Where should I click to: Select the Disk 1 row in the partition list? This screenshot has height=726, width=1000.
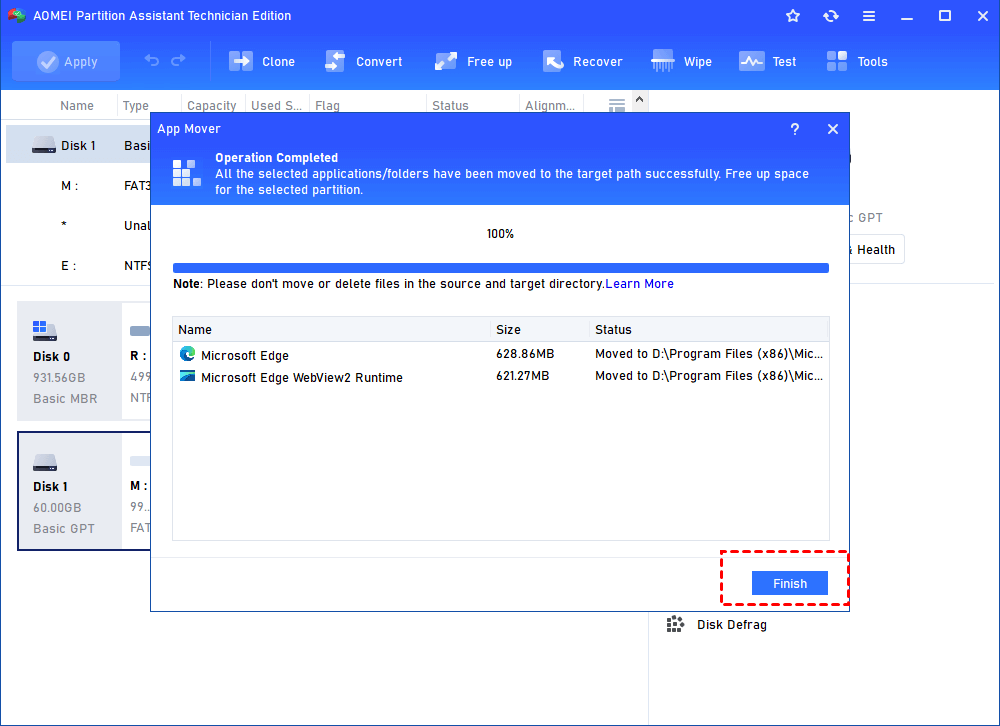point(78,145)
